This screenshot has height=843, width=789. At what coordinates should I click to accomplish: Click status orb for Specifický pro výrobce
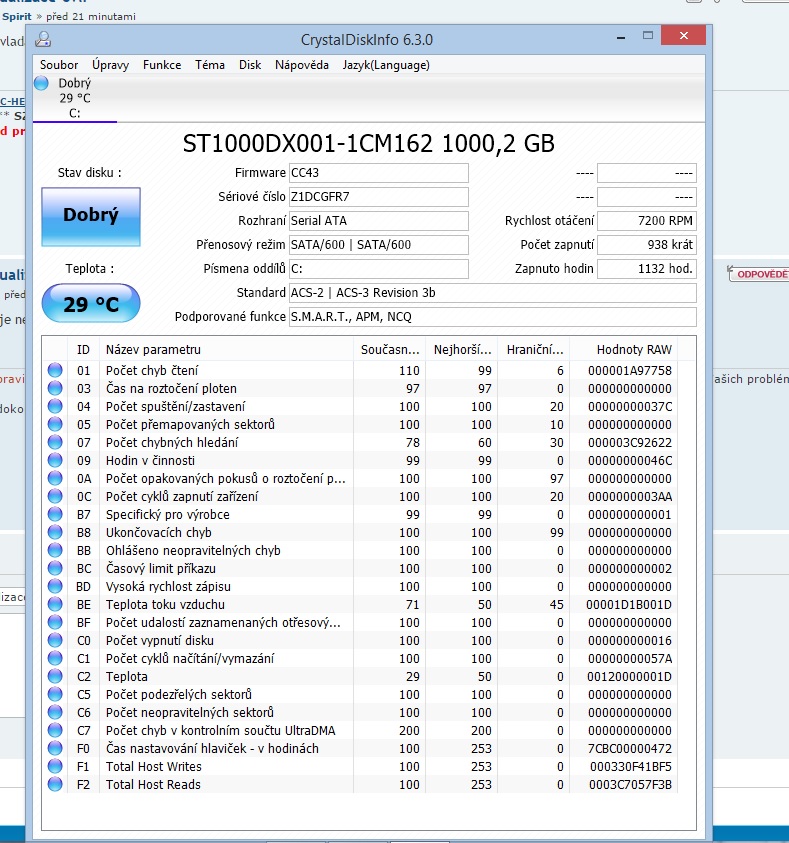(x=55, y=514)
